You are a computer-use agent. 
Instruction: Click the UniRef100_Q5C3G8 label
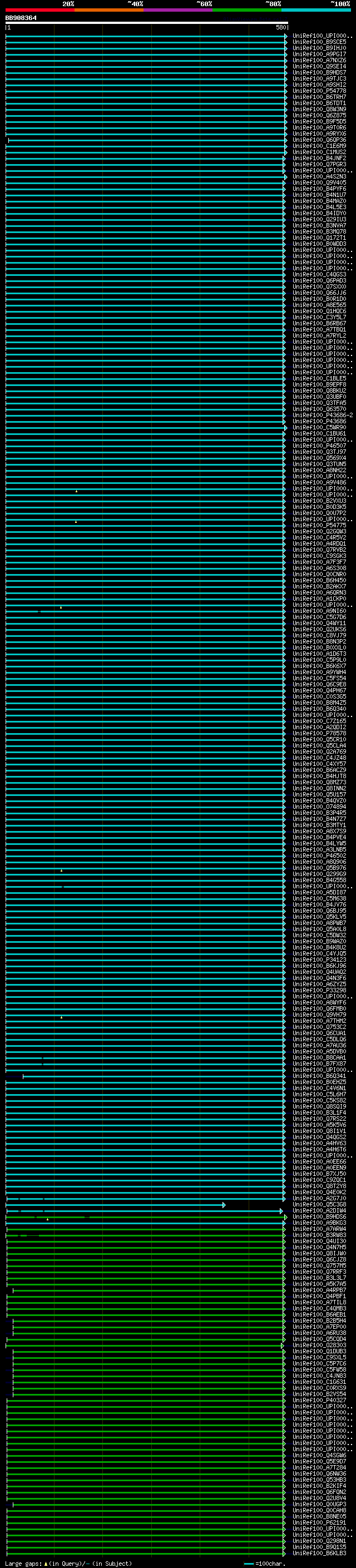(319, 1205)
